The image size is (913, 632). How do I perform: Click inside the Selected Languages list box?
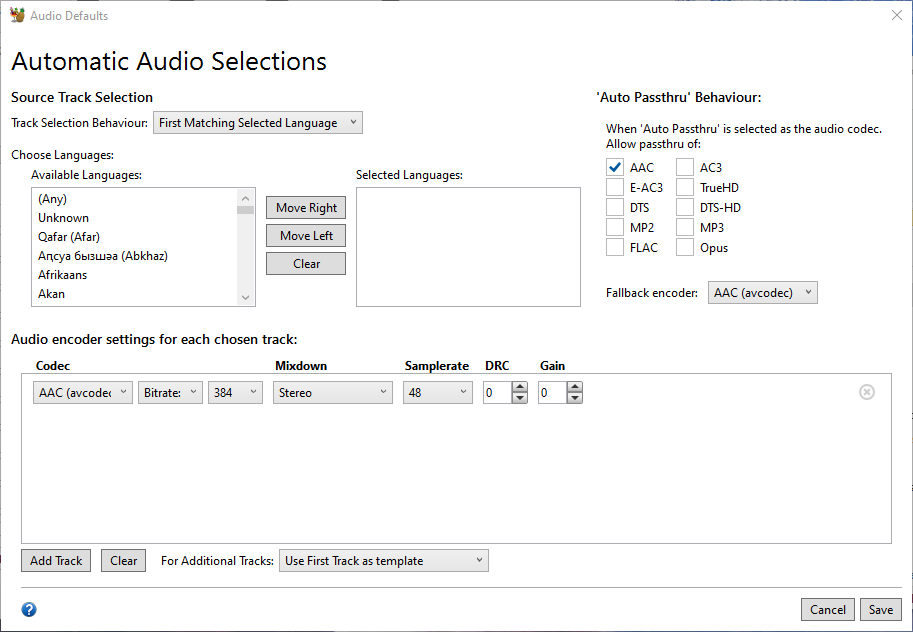pyautogui.click(x=468, y=247)
